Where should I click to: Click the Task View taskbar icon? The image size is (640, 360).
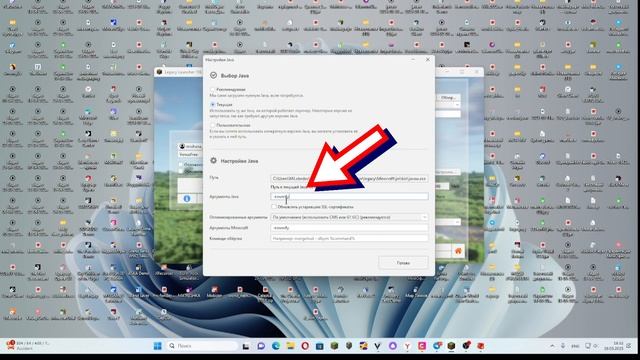(246, 346)
